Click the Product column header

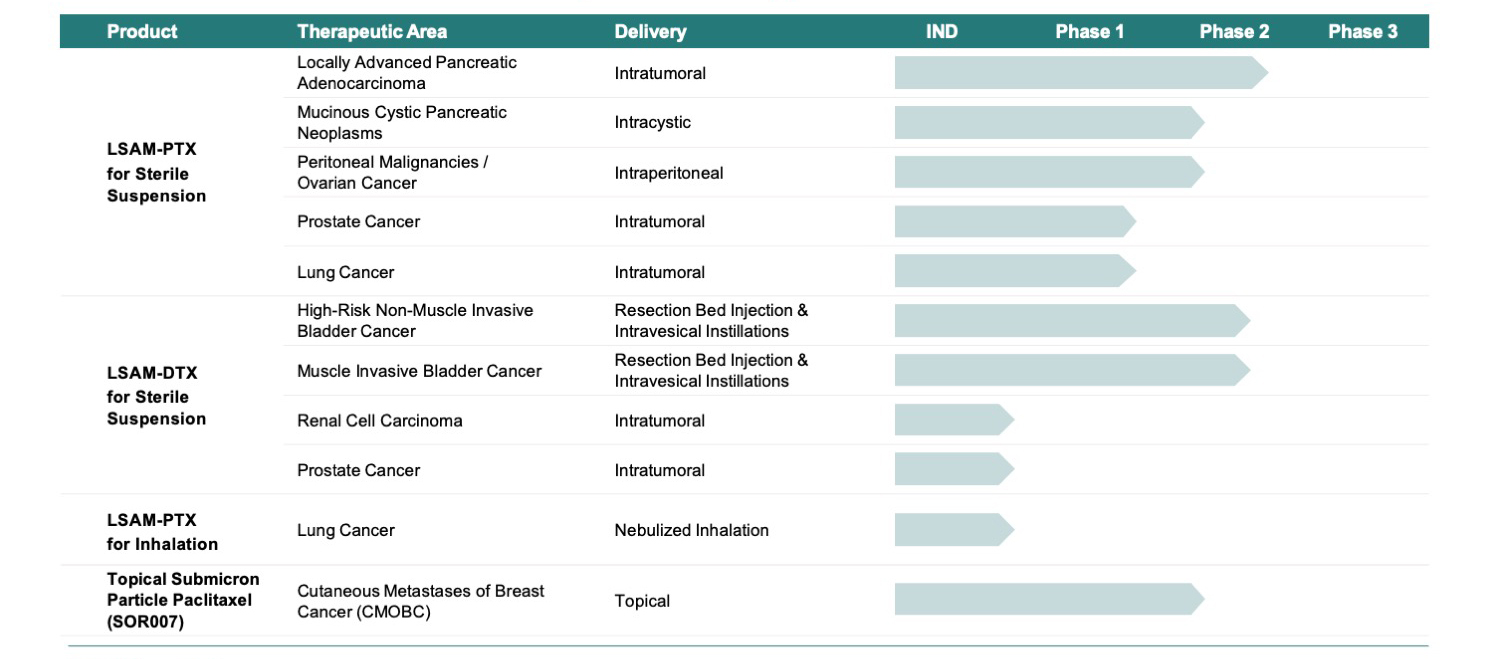pyautogui.click(x=142, y=32)
